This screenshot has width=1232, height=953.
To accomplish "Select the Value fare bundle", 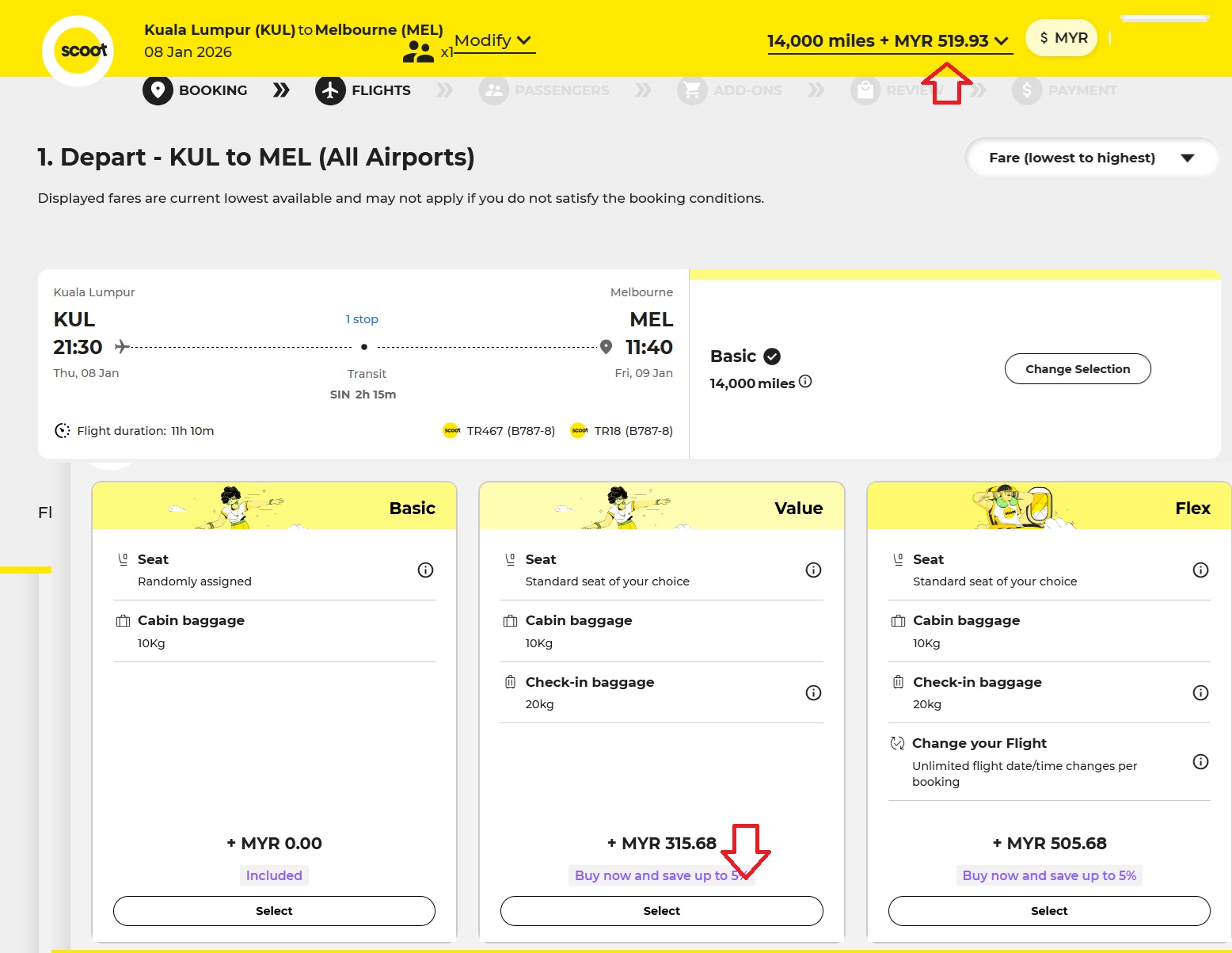I will (x=661, y=911).
